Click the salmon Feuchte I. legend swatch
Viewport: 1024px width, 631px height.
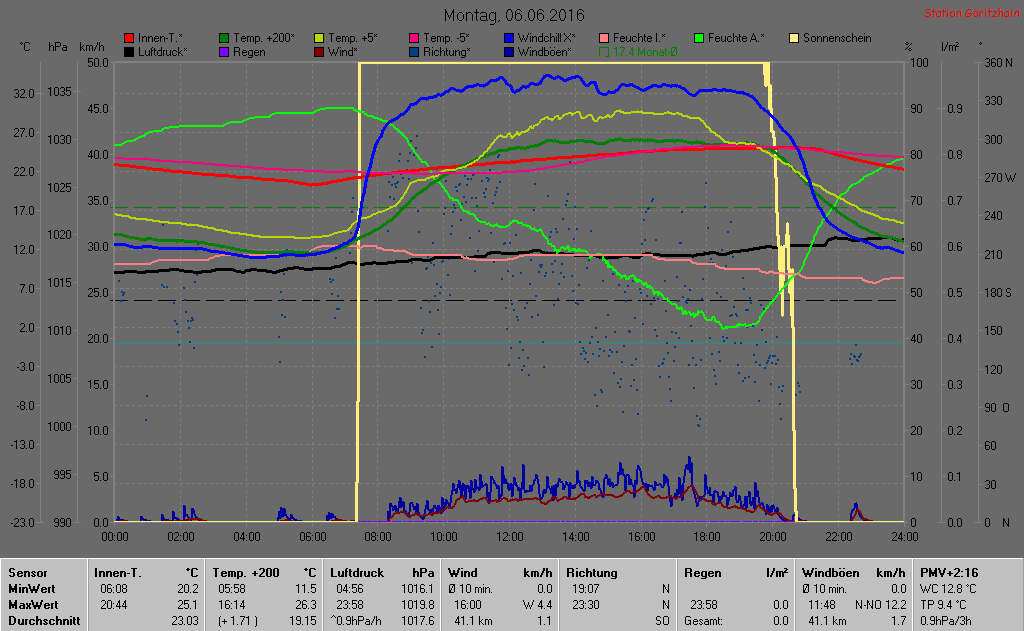(x=603, y=39)
